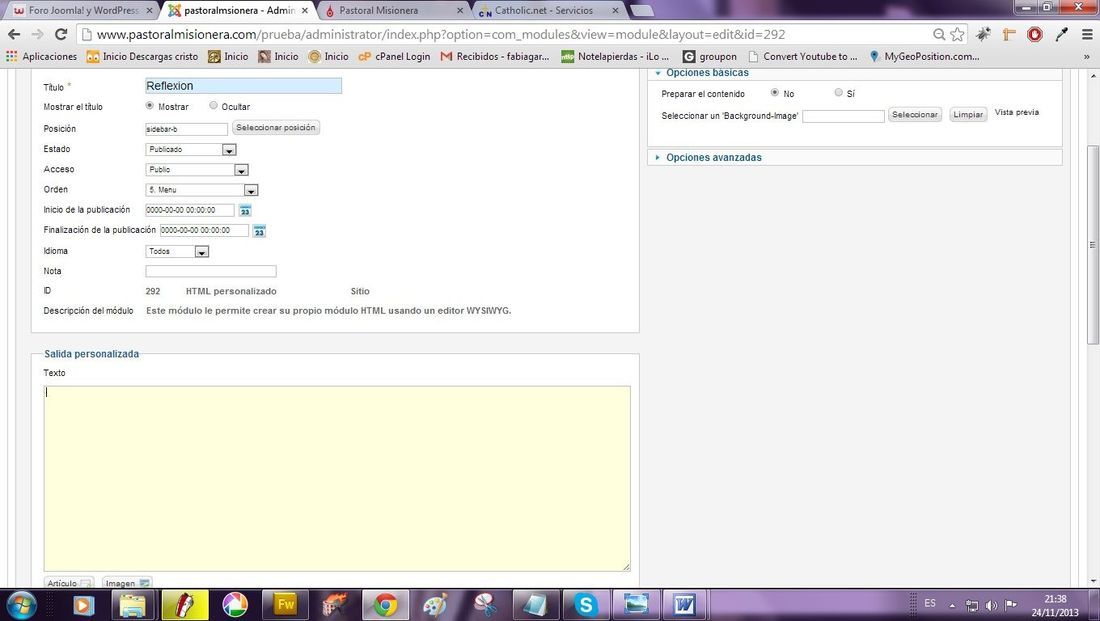The image size is (1100, 621).
Task: Open the MyGeoPosition.com bookmark
Action: (x=924, y=56)
